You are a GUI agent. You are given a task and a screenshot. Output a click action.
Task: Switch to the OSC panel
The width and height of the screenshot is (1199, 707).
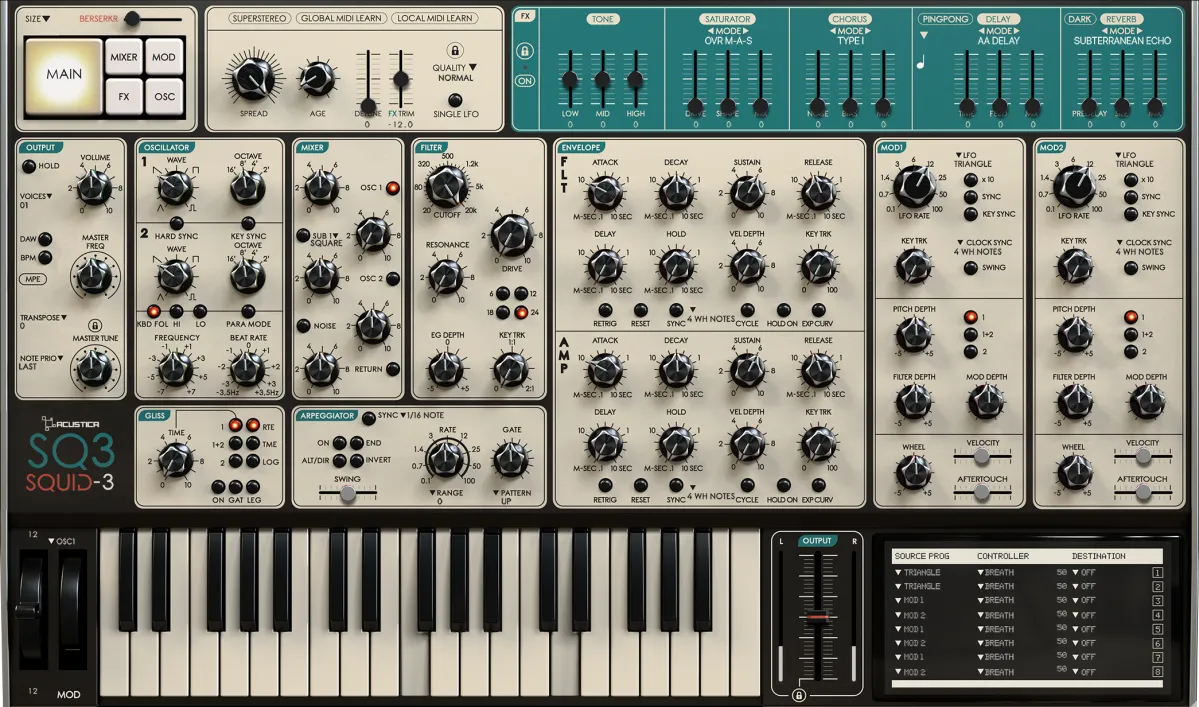click(x=162, y=97)
